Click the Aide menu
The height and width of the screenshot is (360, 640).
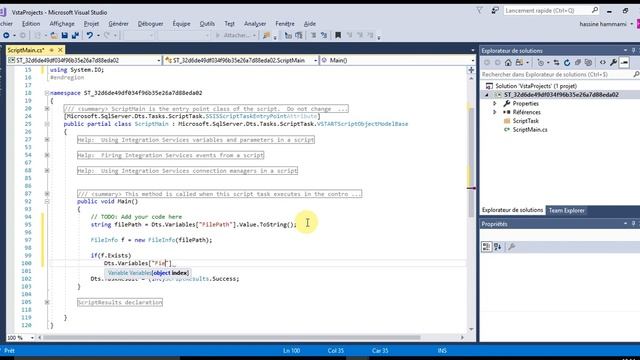(310, 24)
